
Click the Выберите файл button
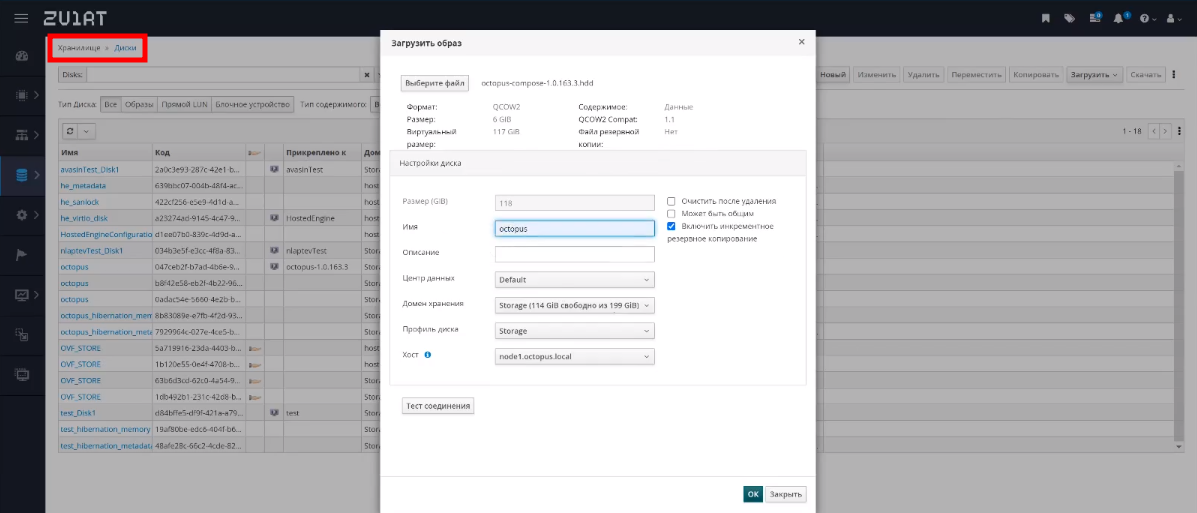click(x=434, y=82)
